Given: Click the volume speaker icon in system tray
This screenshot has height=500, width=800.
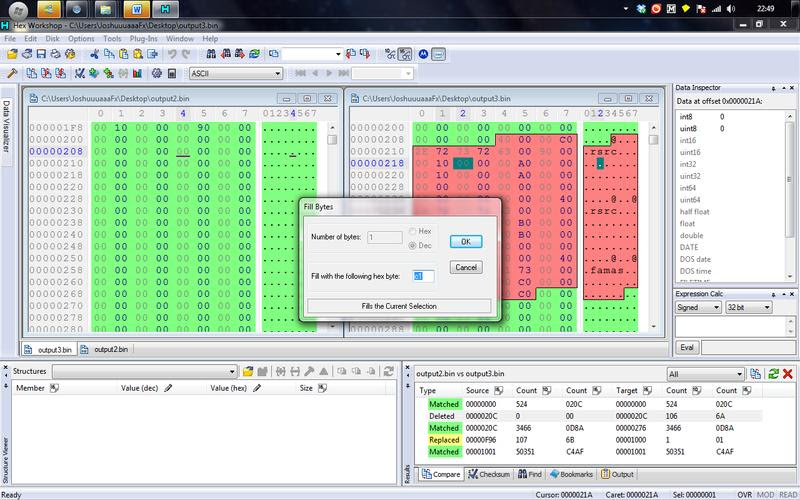Looking at the screenshot, I should 731,9.
